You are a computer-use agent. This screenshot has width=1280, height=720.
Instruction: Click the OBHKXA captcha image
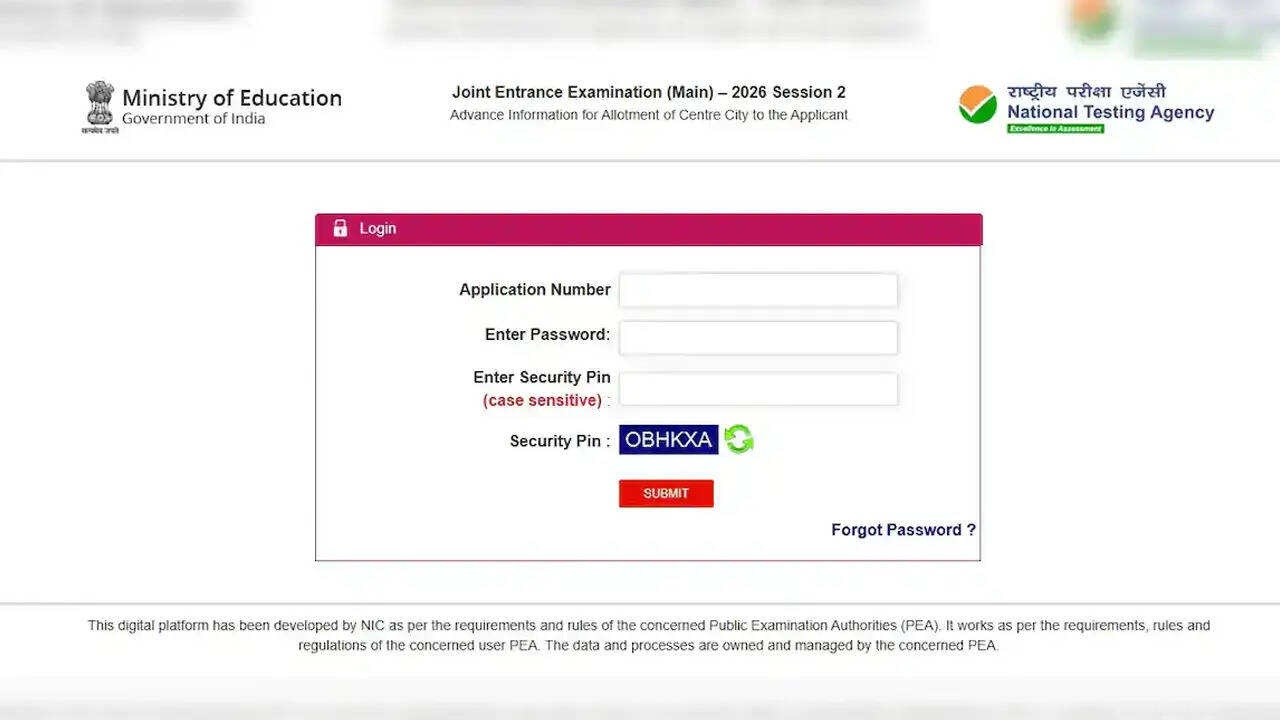coord(668,440)
